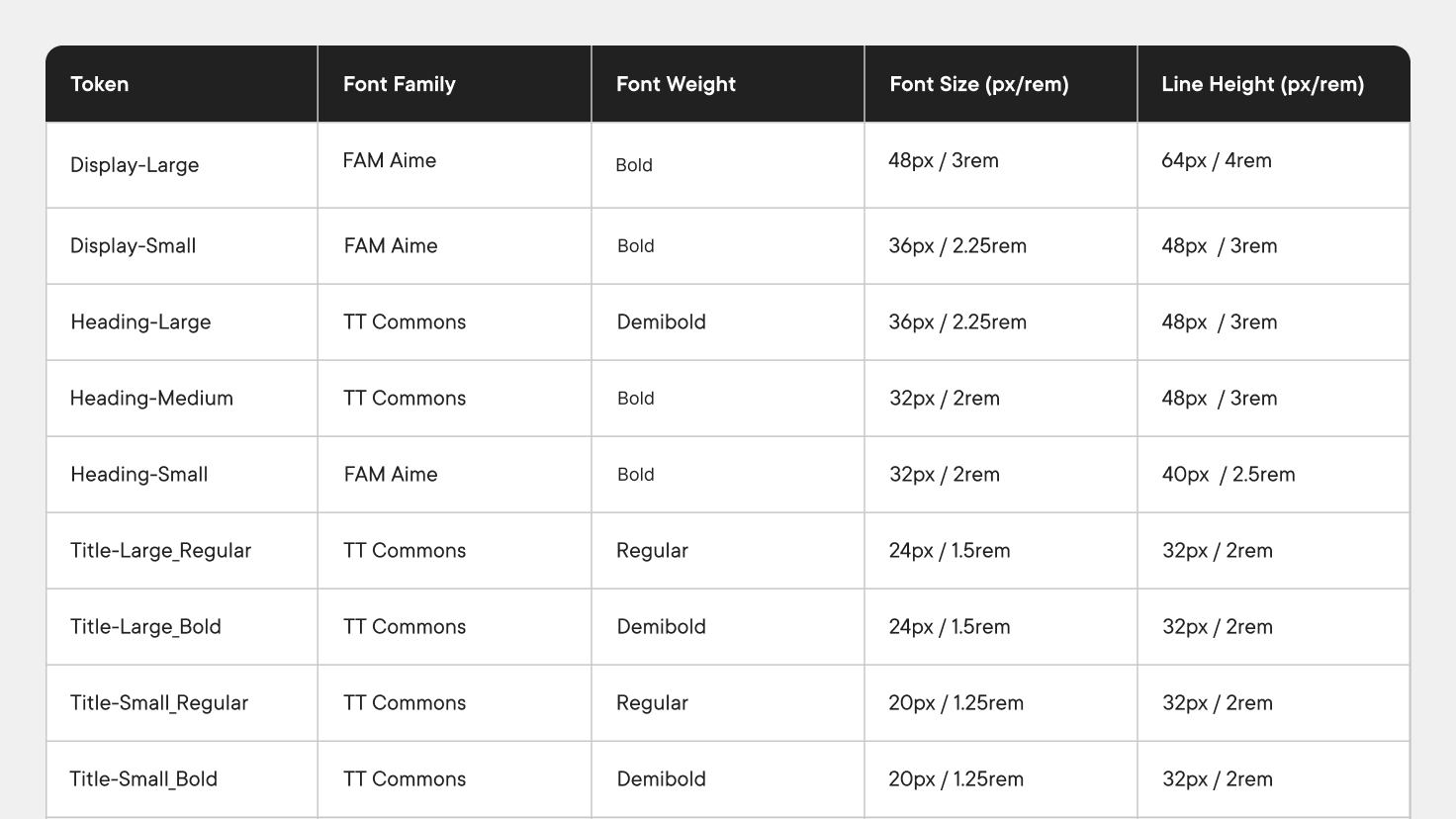Select the Title-Large_Bold token cell
The width and height of the screenshot is (1456, 819).
coord(145,627)
